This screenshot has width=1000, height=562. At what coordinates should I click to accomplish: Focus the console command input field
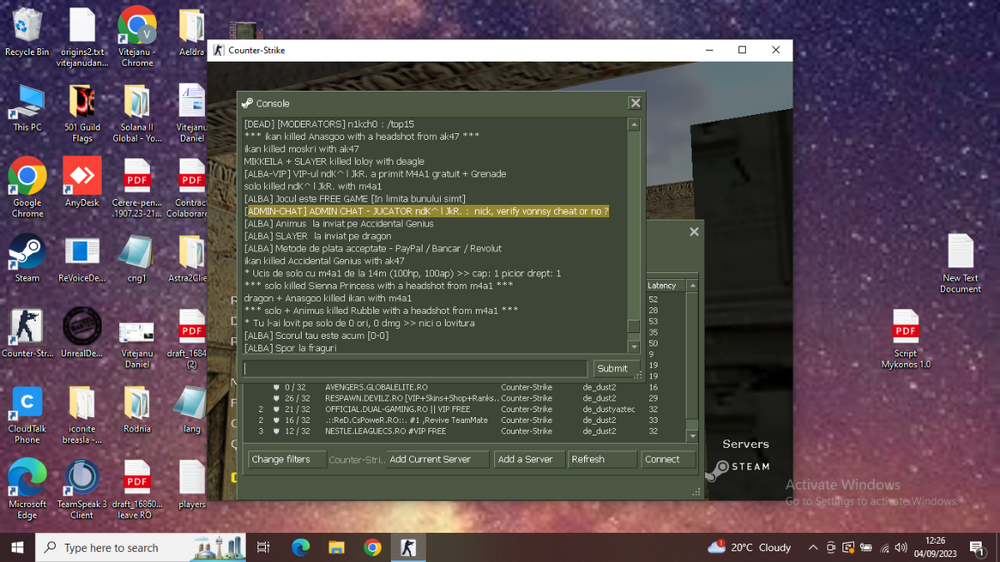click(x=415, y=368)
